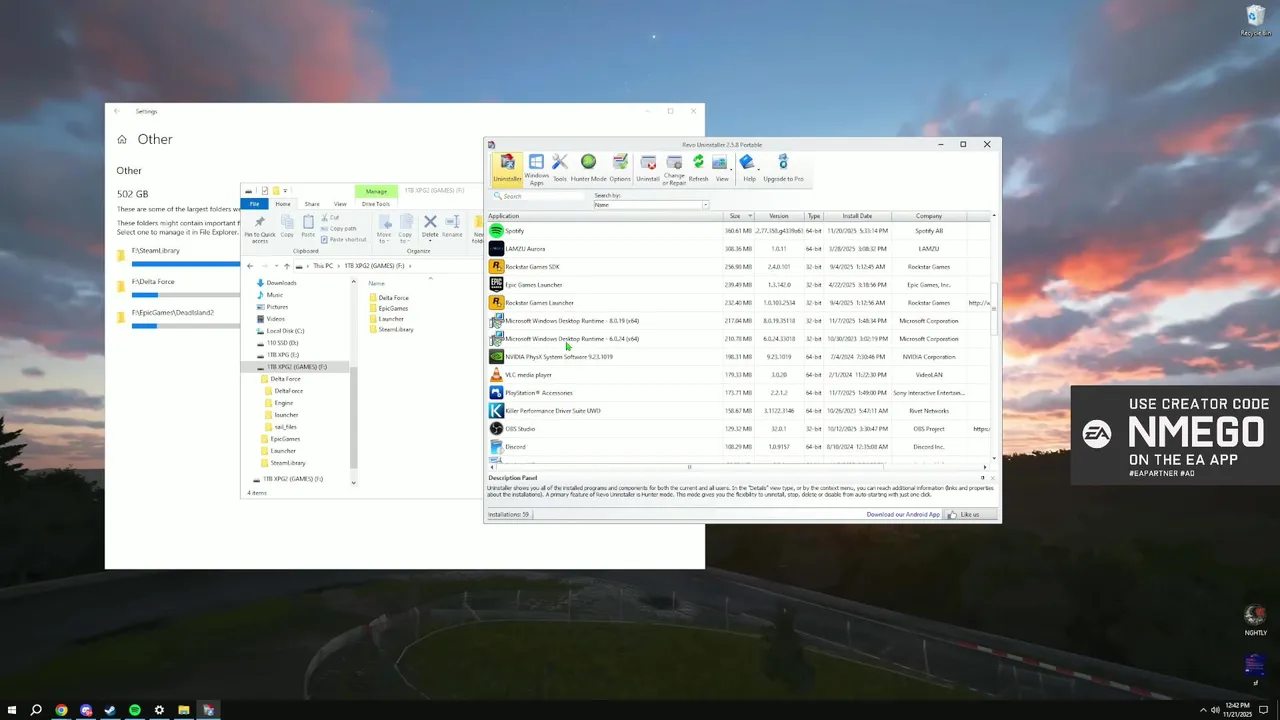Open the Uninstaller tab in Revo Uninstaller toolbar
1280x720 pixels.
click(507, 168)
